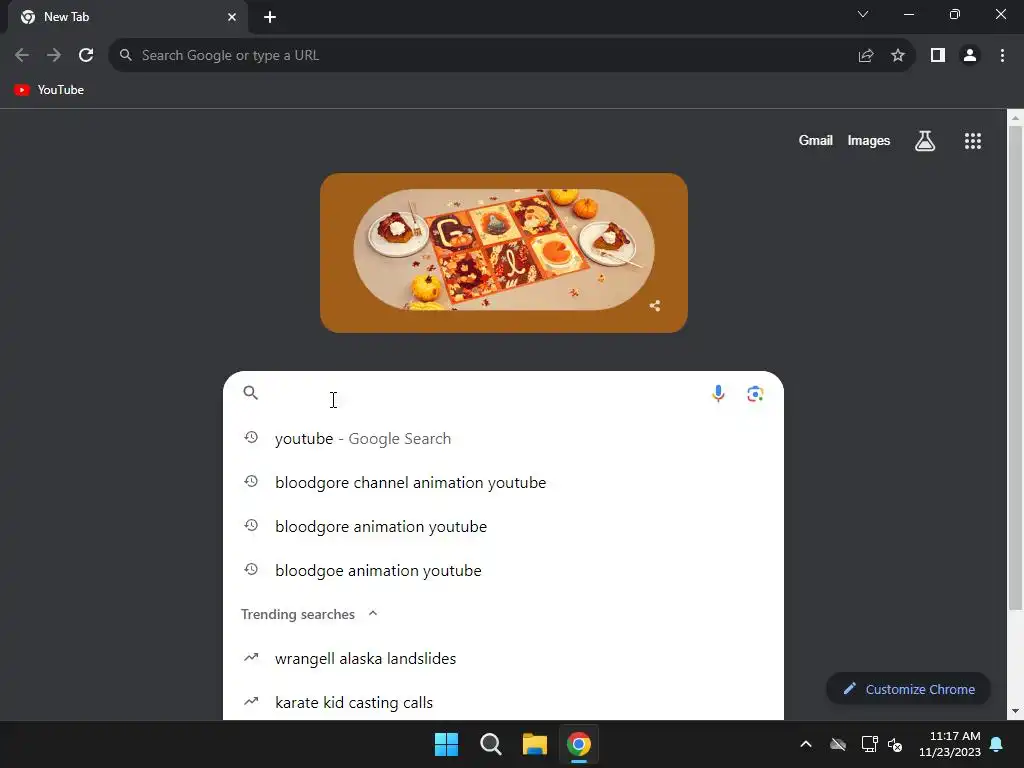The width and height of the screenshot is (1024, 768).
Task: Click the scroll-down arrow of the page scrollbar
Action: pos(1015,711)
